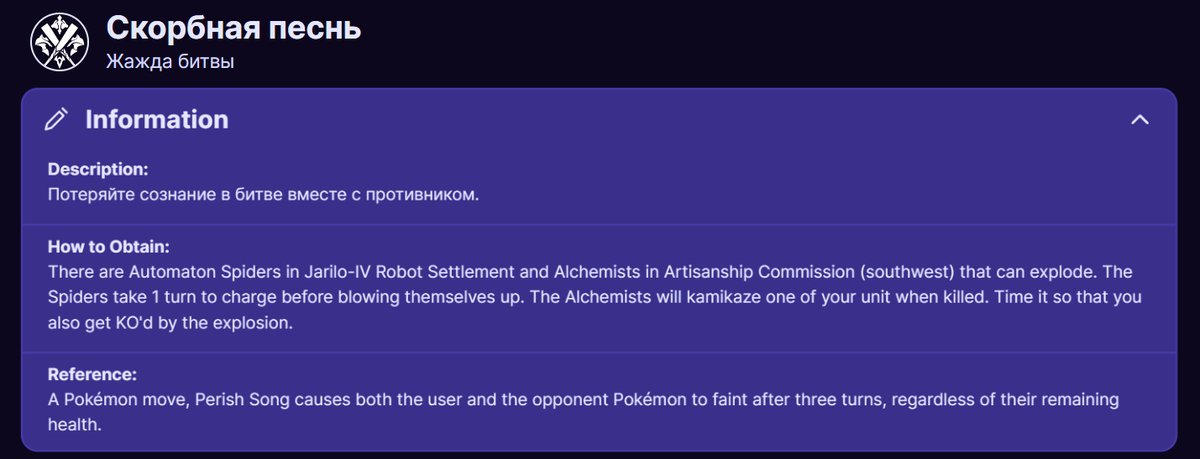
Task: Click the final word "health."
Action: click(x=75, y=425)
